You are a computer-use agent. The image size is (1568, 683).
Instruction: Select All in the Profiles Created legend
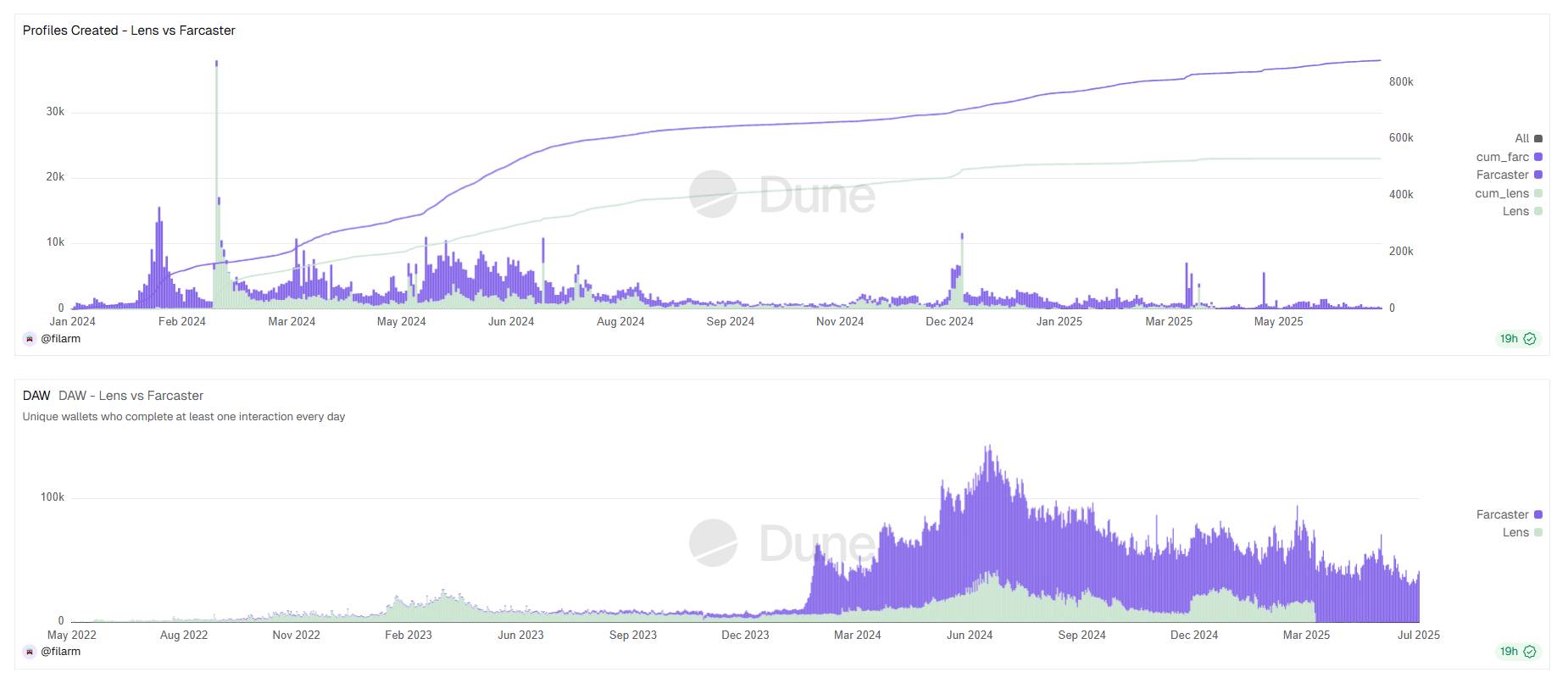pyautogui.click(x=1521, y=139)
